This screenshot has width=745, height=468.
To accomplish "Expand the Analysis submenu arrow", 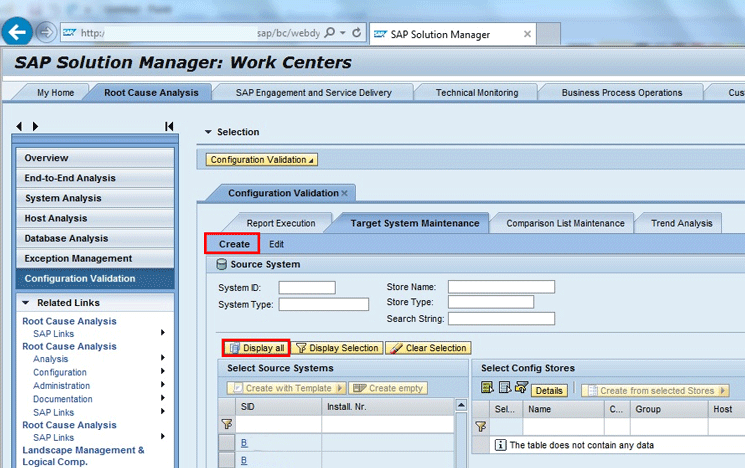I will (162, 358).
